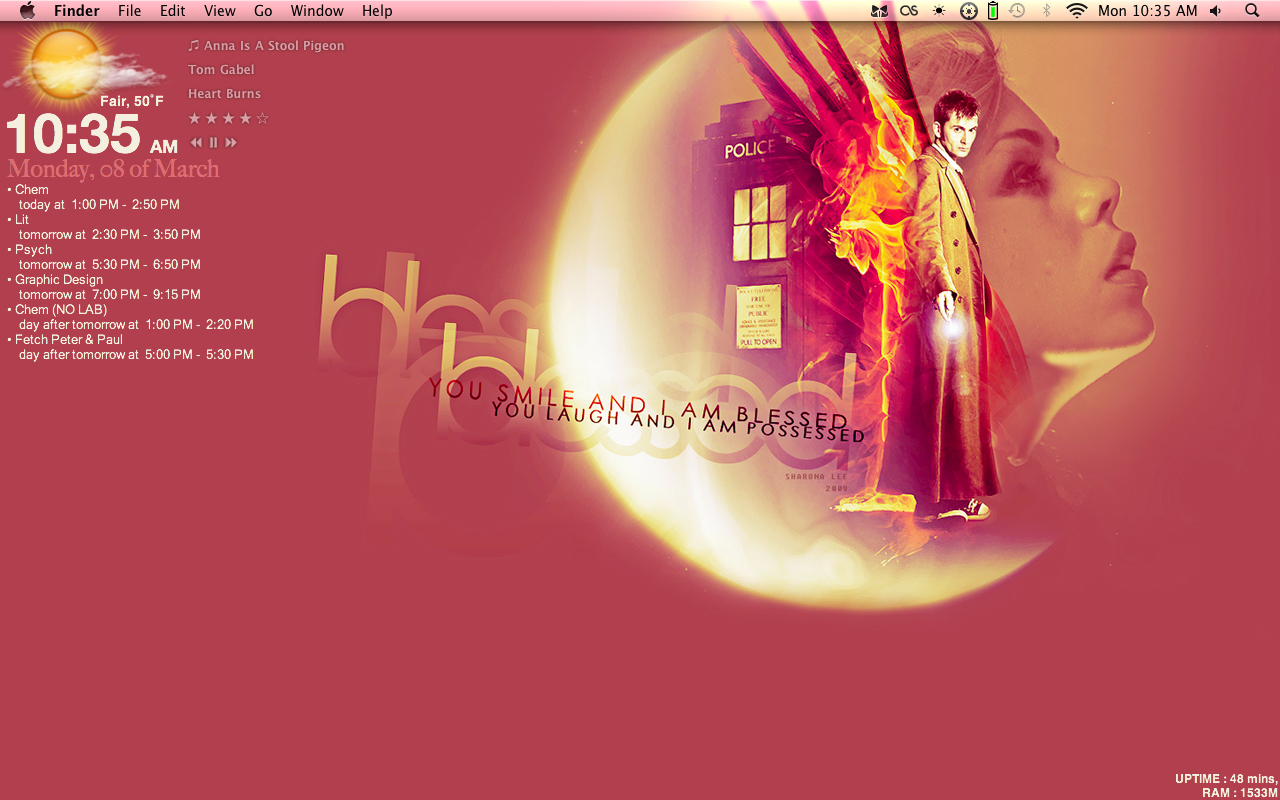The width and height of the screenshot is (1280, 800).
Task: Open the Edit menu
Action: 173,11
